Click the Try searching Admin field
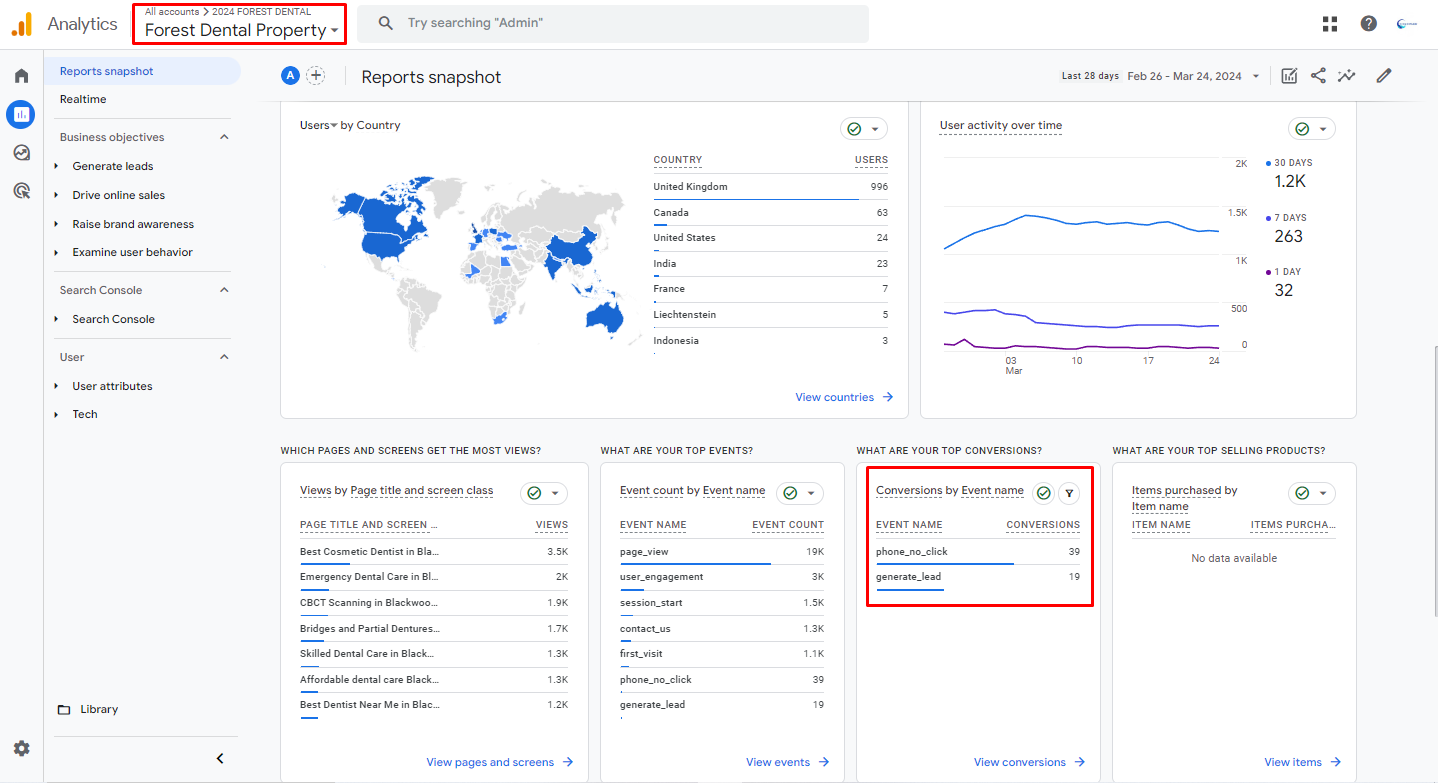This screenshot has height=783, width=1438. click(612, 23)
